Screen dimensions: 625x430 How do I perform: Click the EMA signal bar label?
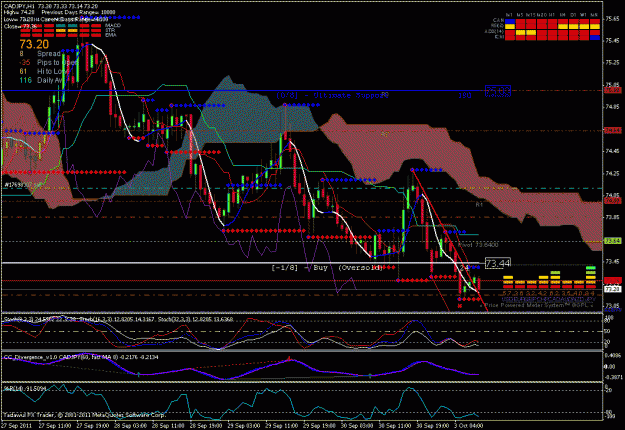[110, 35]
